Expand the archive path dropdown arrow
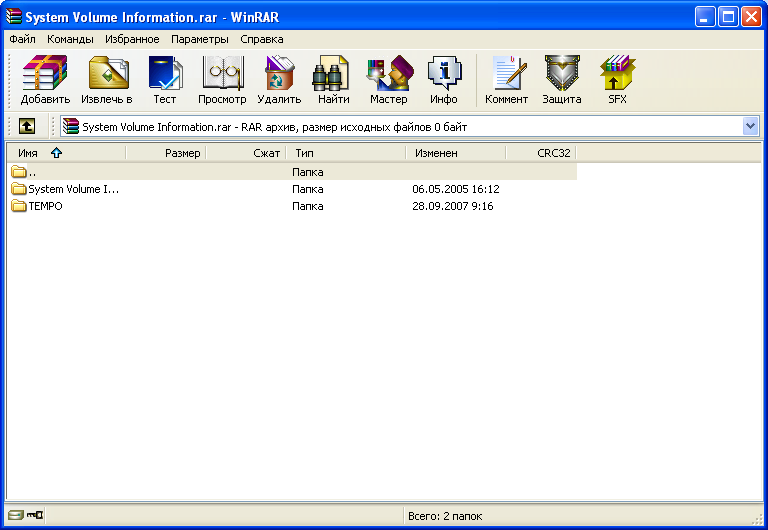The height and width of the screenshot is (530, 768). tap(750, 126)
